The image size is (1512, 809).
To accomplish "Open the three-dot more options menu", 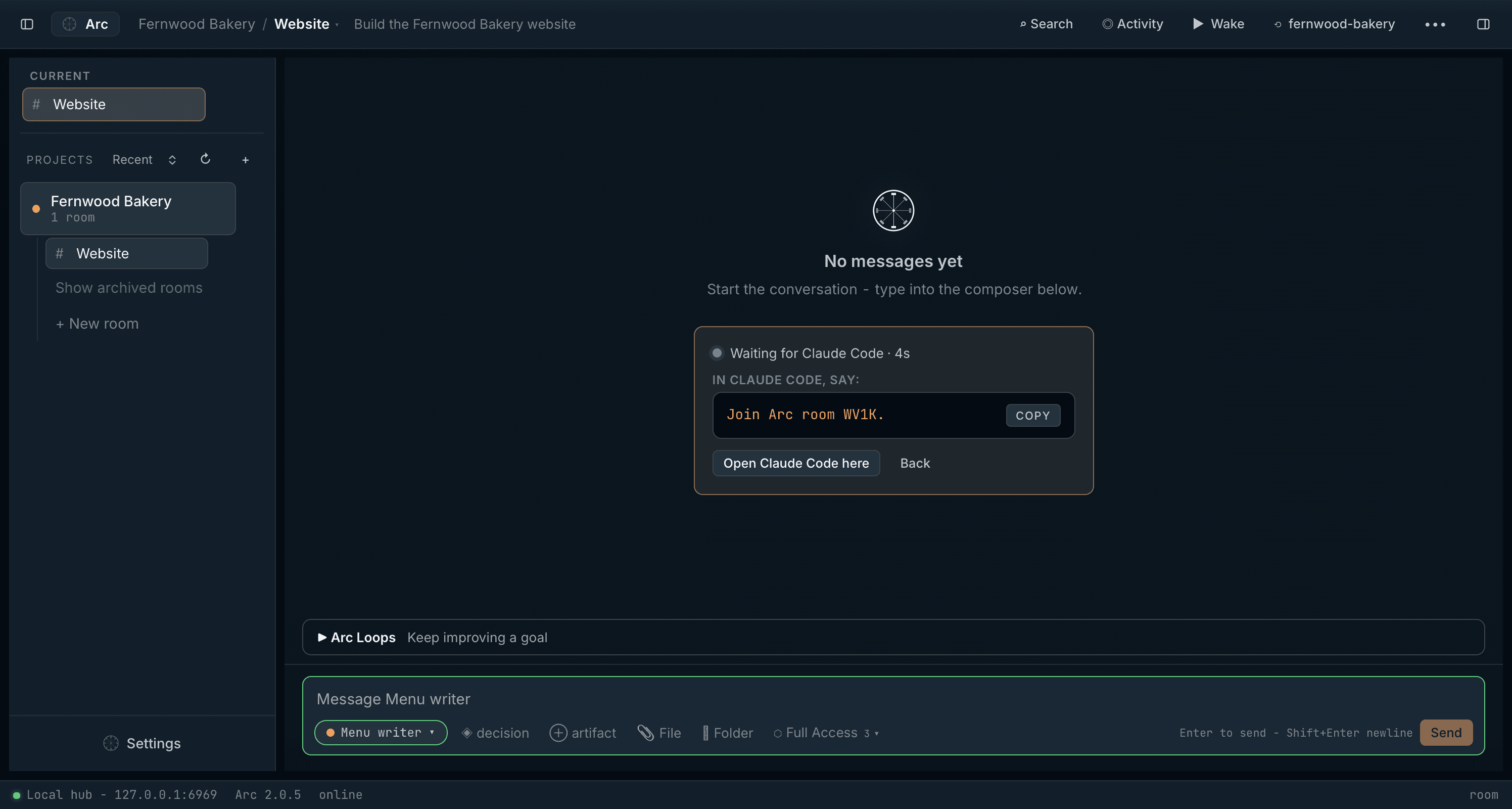I will [1435, 24].
